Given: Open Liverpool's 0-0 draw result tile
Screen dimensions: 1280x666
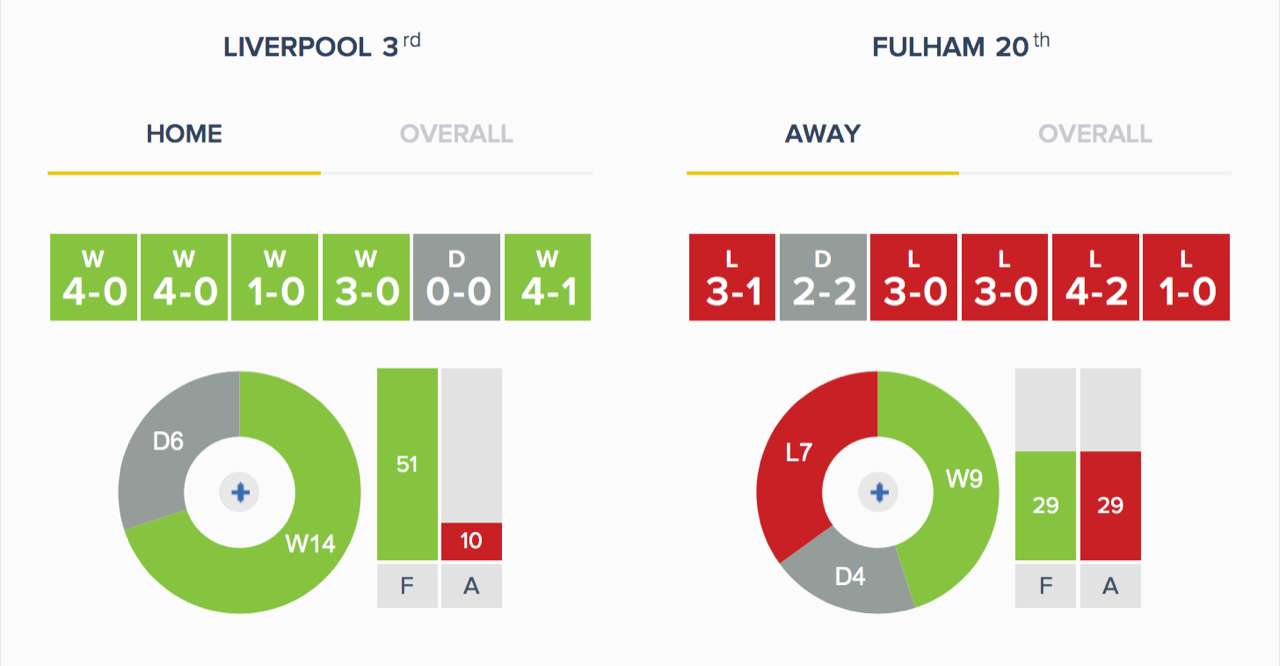Looking at the screenshot, I should 457,277.
